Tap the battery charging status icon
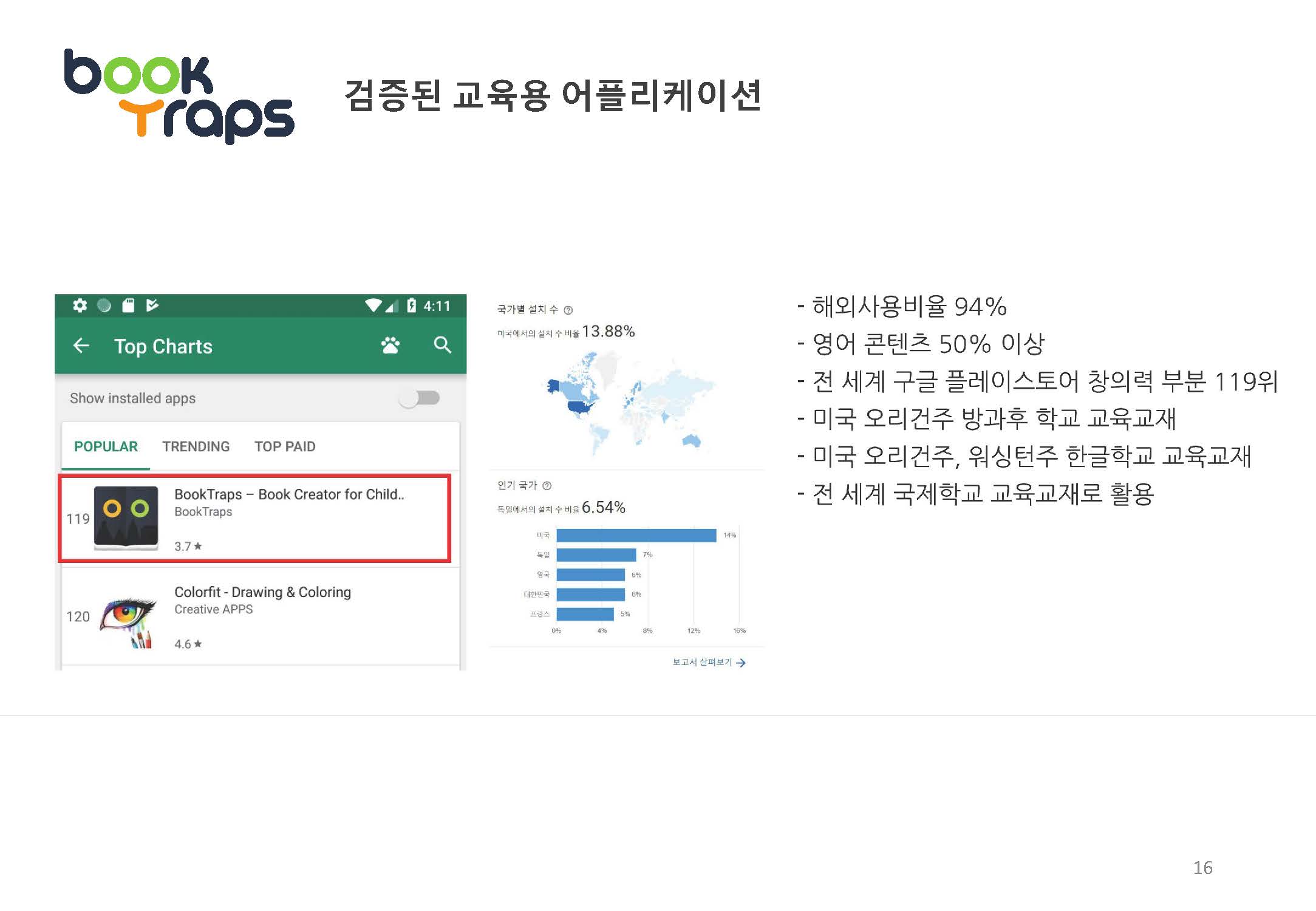 (411, 305)
